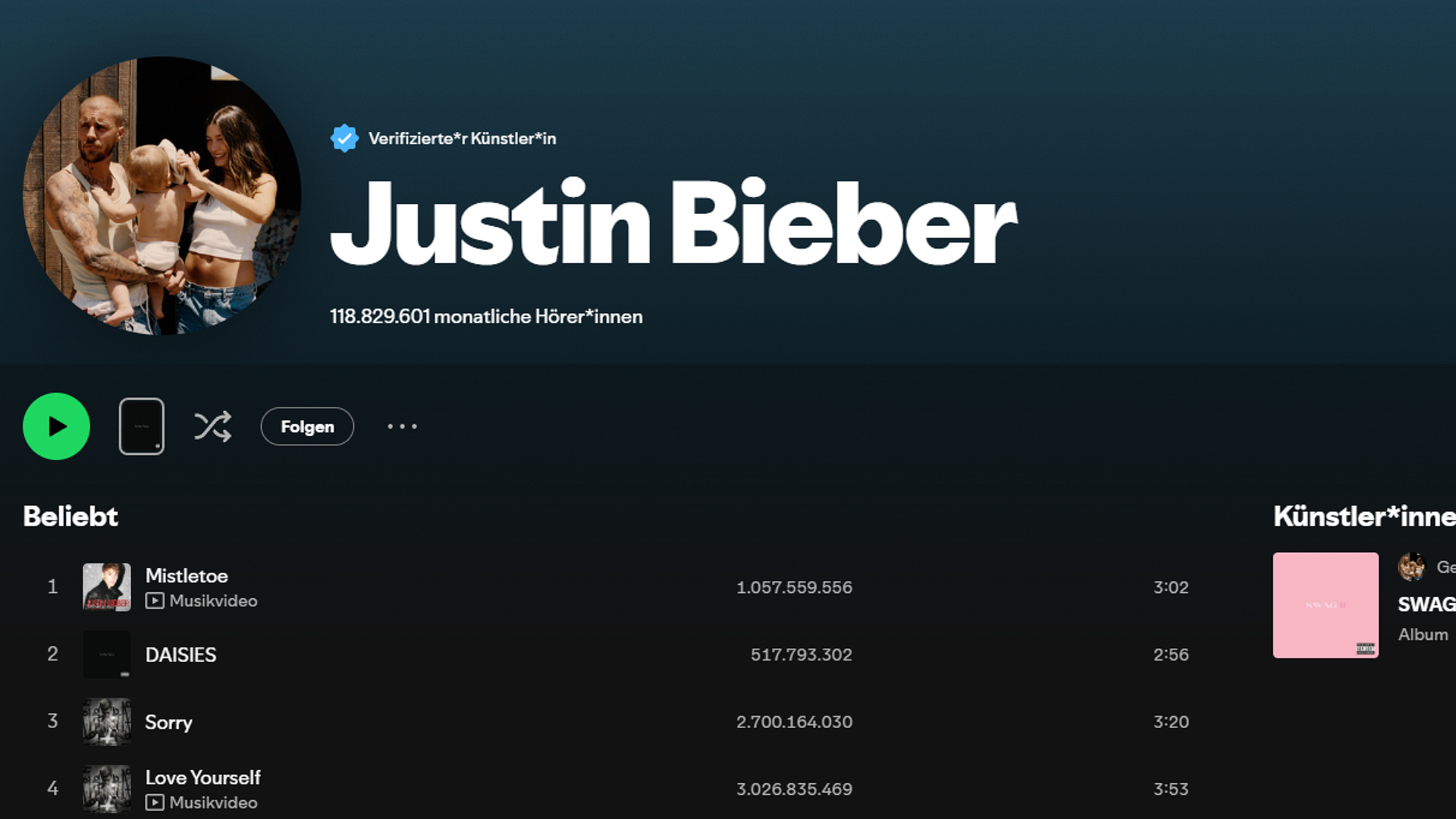Open the three-dots more options menu
The image size is (1456, 819).
(x=402, y=426)
